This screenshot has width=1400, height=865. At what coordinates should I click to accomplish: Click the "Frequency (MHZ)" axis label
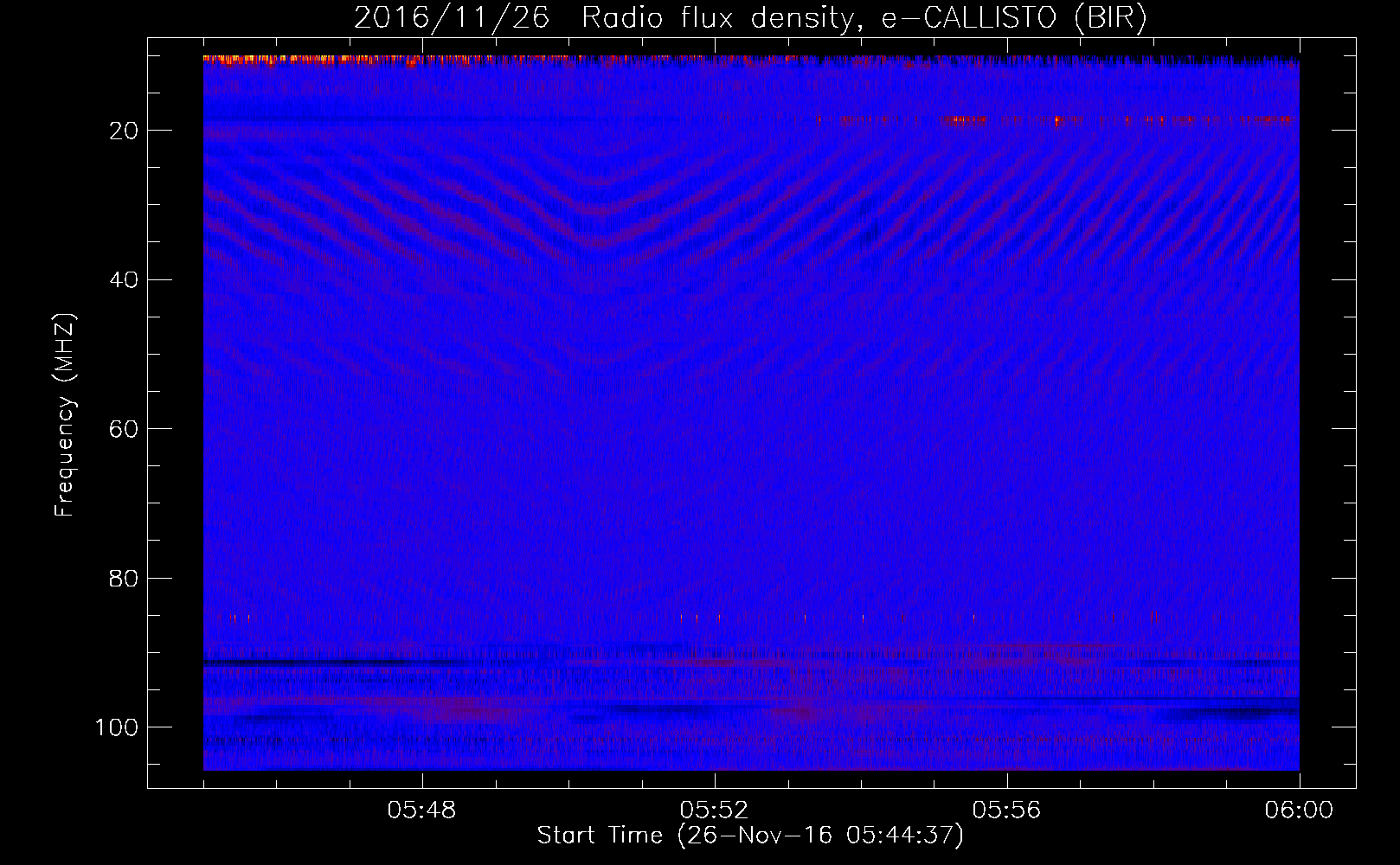66,415
